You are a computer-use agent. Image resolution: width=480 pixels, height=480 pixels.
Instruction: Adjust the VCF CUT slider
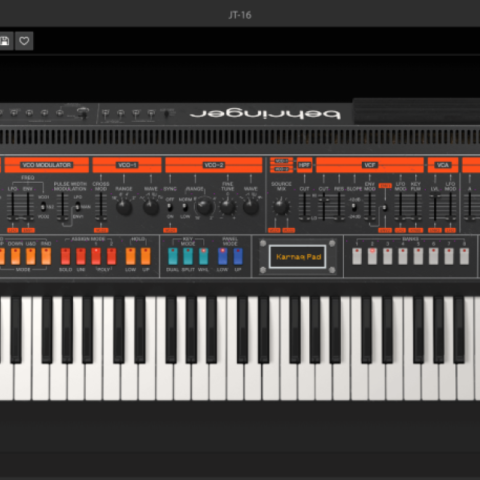tap(323, 207)
